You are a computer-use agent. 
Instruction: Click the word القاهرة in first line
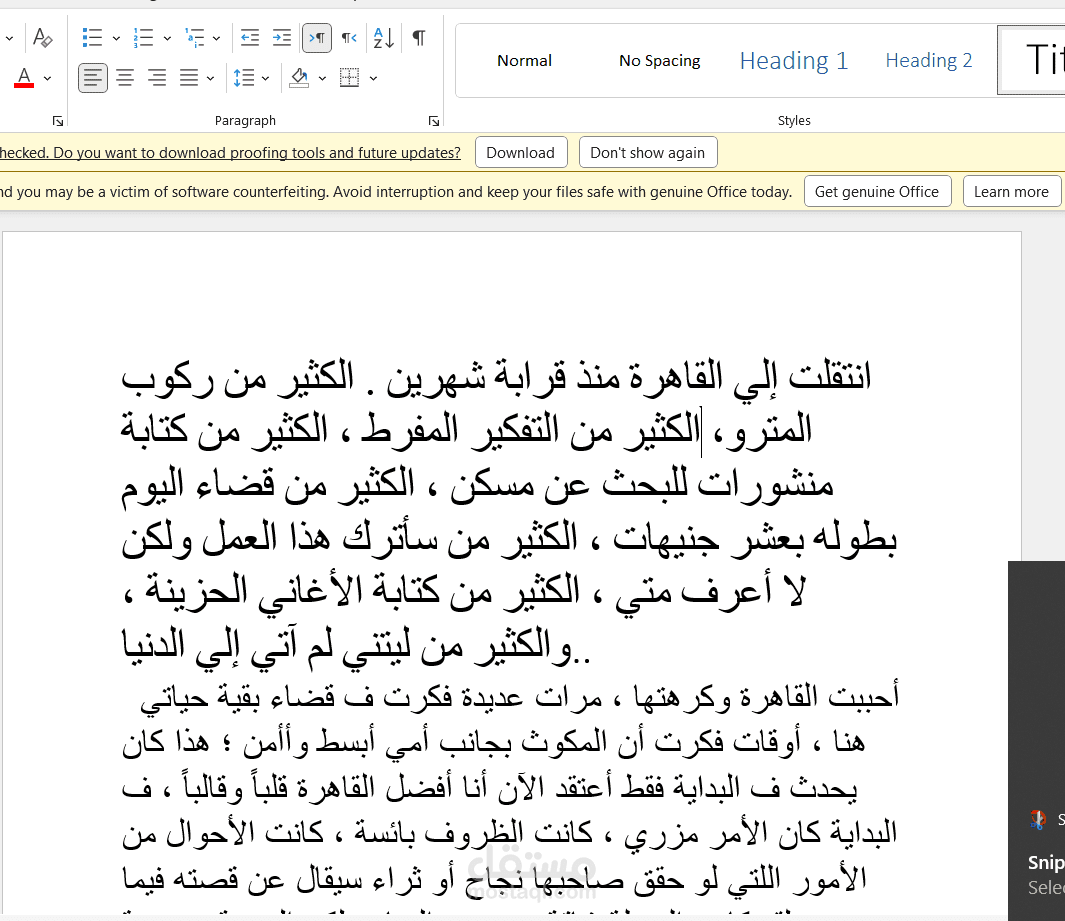pos(675,376)
